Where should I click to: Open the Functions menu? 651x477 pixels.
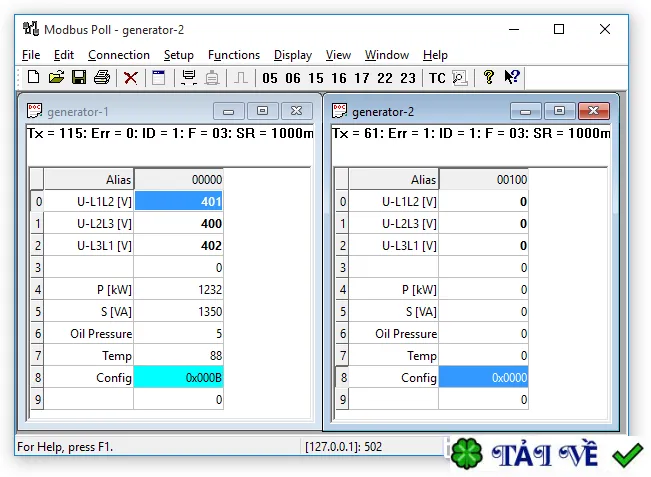(x=234, y=55)
